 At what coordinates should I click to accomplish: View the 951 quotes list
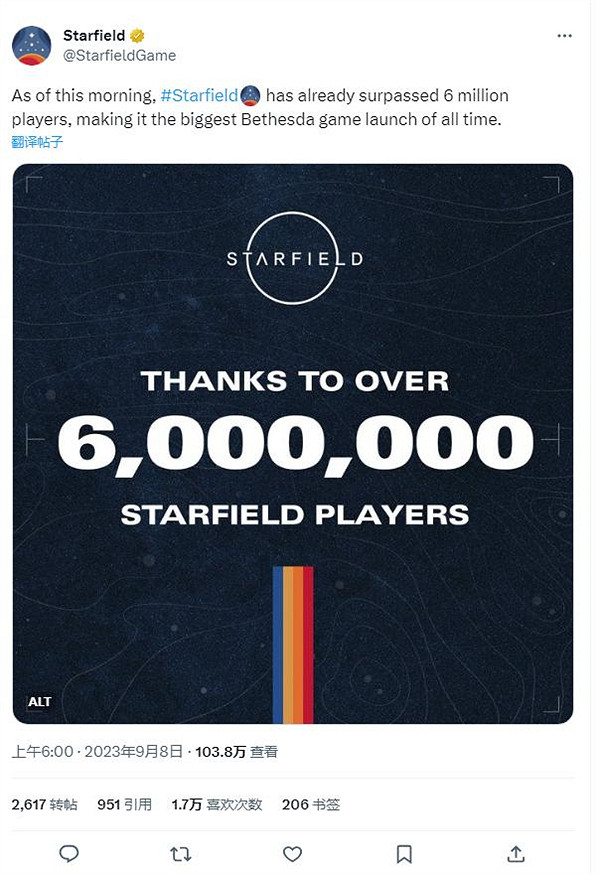(124, 804)
